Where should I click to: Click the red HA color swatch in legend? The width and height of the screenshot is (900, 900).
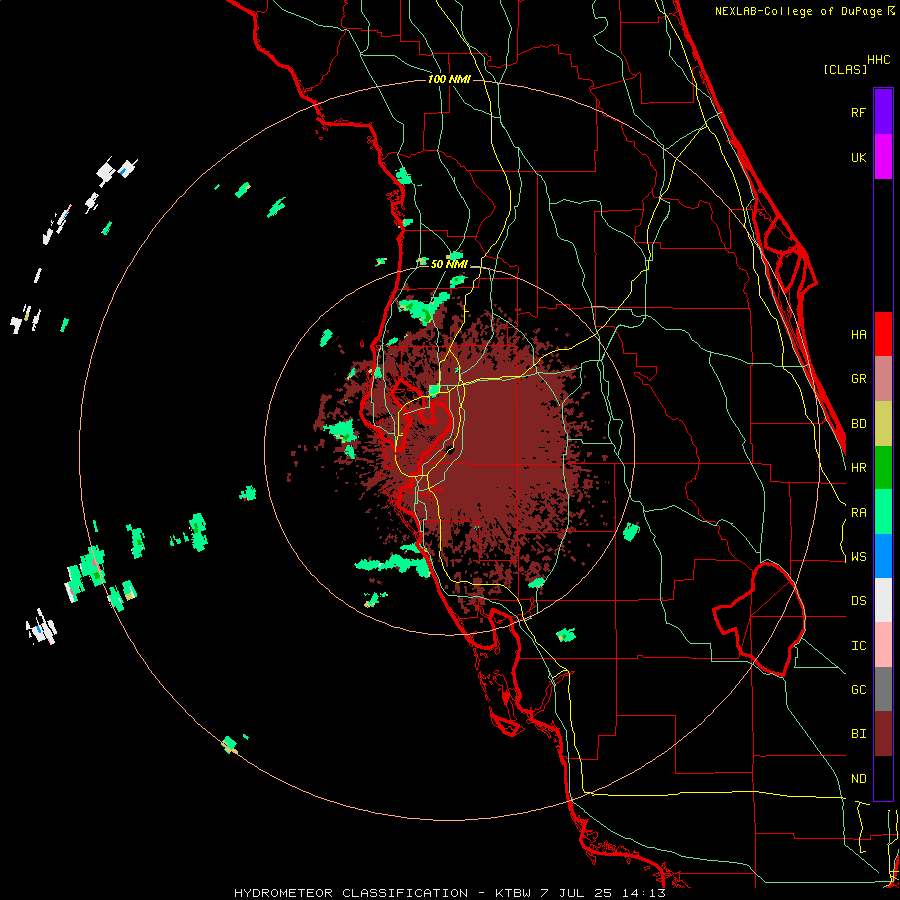pyautogui.click(x=883, y=334)
